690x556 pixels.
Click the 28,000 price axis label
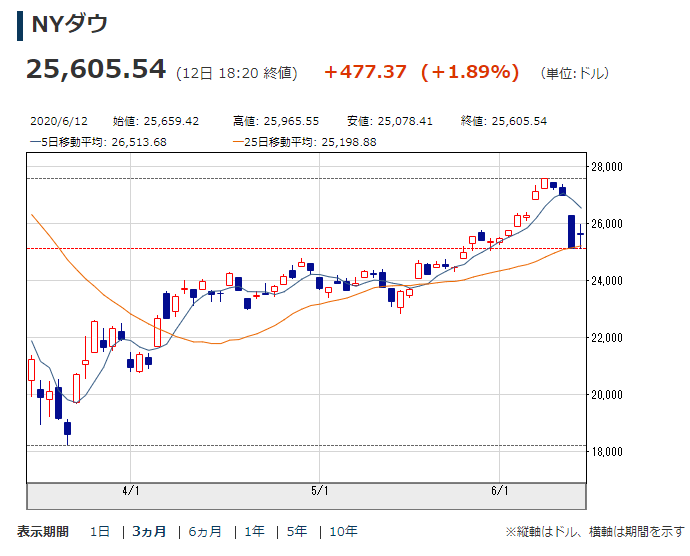(606, 166)
